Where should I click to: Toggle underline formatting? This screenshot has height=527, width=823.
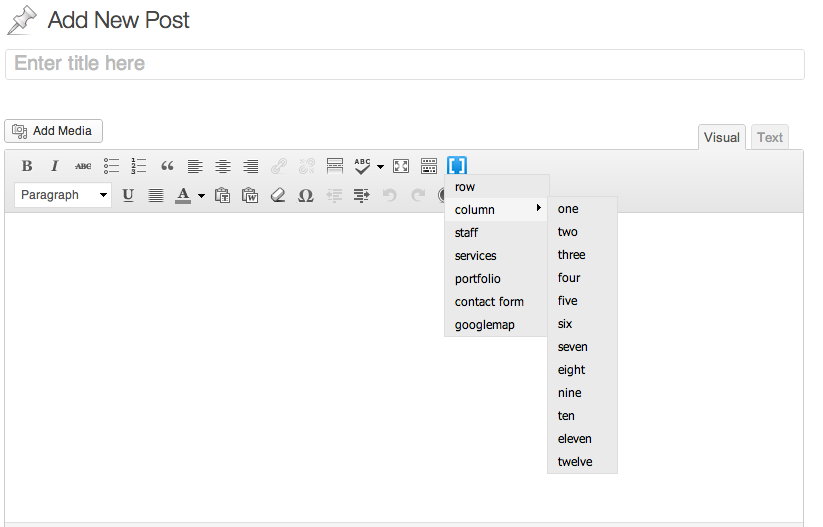click(128, 195)
